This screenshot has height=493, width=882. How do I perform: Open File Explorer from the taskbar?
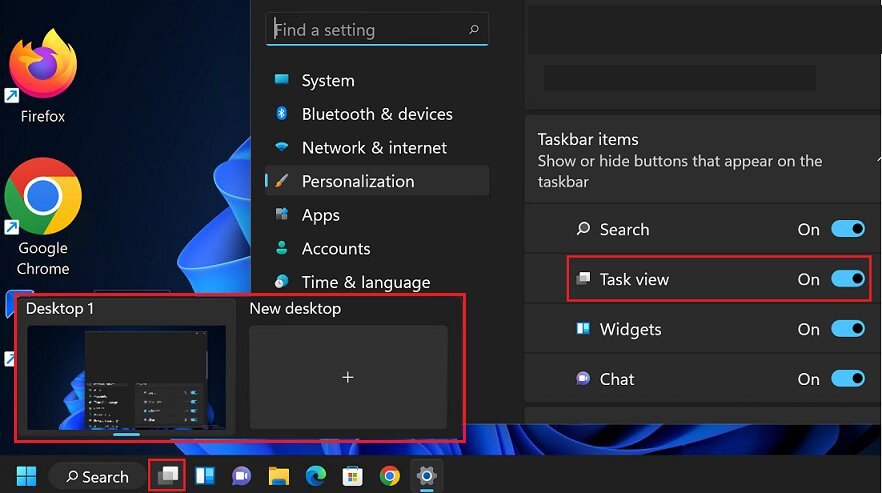point(279,476)
